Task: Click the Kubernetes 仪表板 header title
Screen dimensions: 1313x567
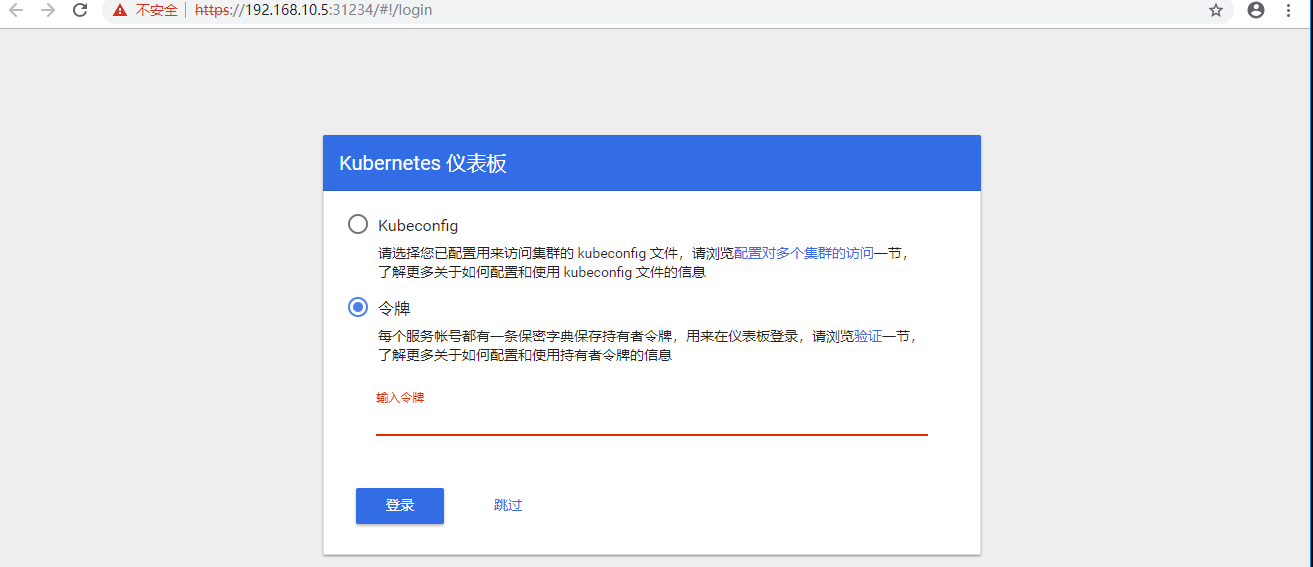Action: pos(423,163)
